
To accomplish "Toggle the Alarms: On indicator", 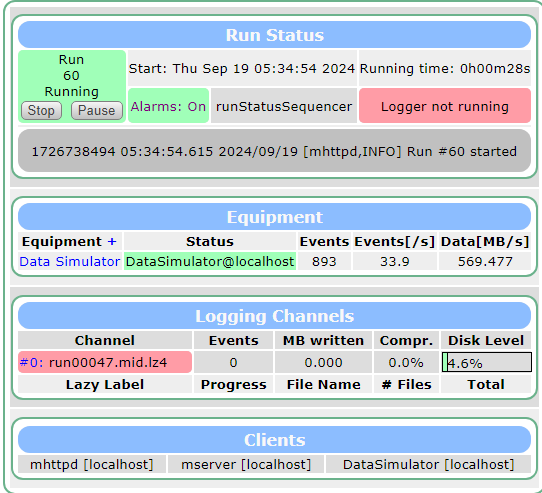I will (x=168, y=106).
